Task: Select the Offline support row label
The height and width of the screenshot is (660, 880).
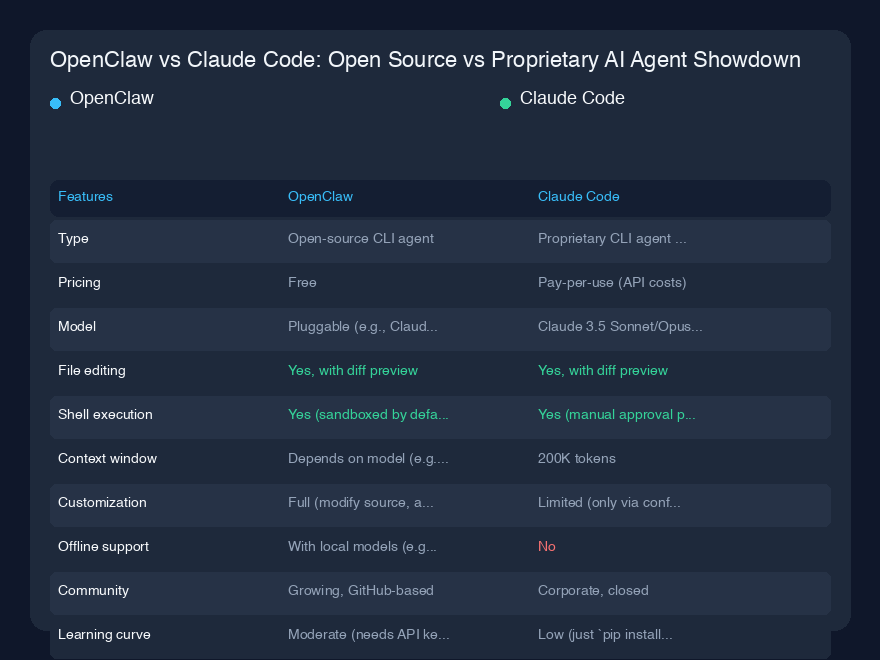Action: pyautogui.click(x=103, y=547)
